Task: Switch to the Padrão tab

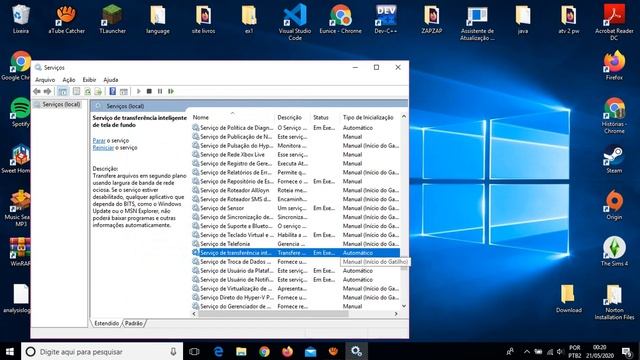Action: point(134,323)
